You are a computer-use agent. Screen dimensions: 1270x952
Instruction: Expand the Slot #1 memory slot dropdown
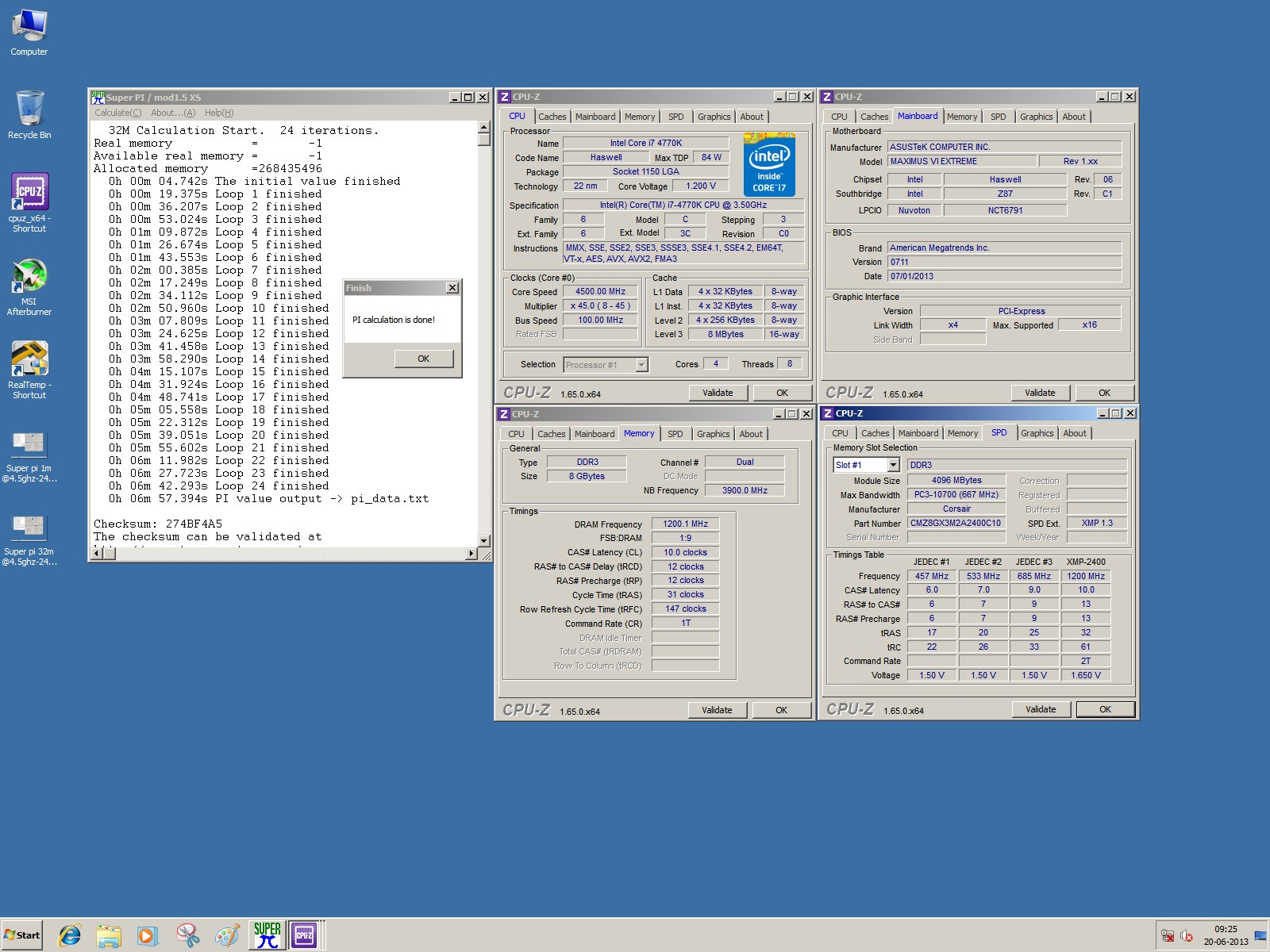click(894, 465)
